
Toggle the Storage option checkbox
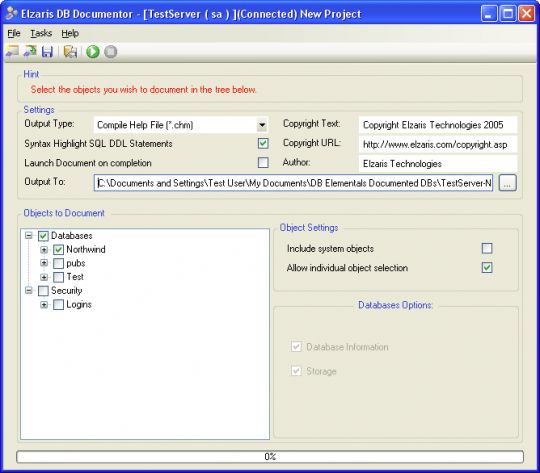click(x=296, y=371)
